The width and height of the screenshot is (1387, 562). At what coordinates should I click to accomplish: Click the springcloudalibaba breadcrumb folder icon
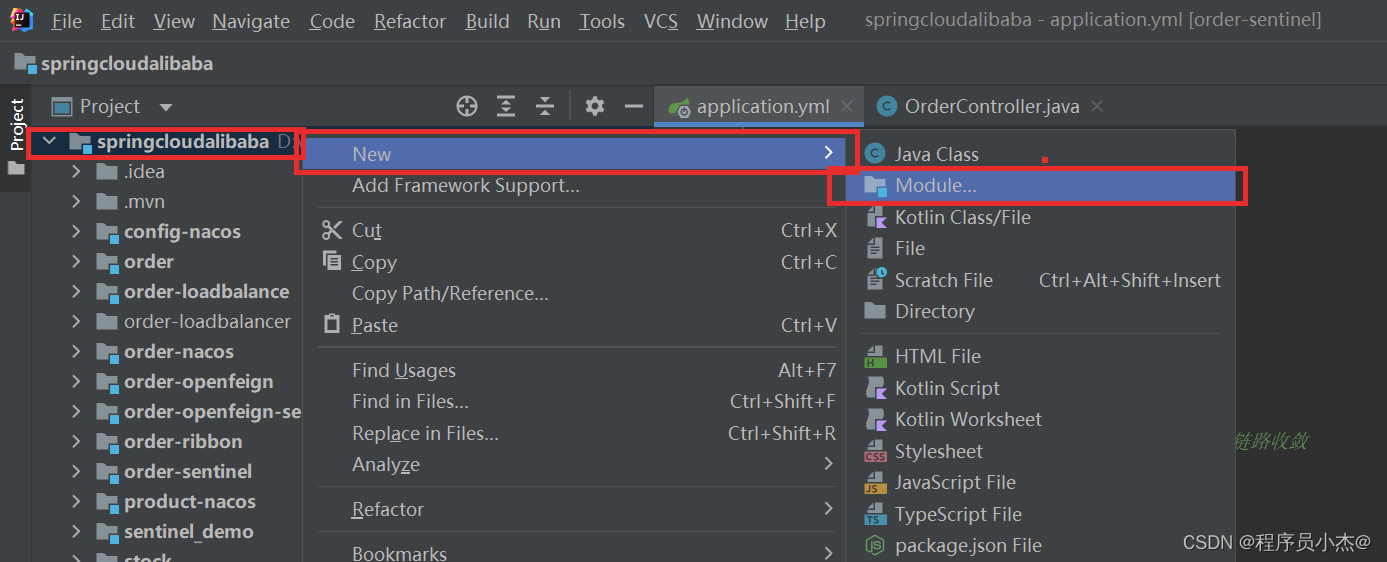[25, 64]
